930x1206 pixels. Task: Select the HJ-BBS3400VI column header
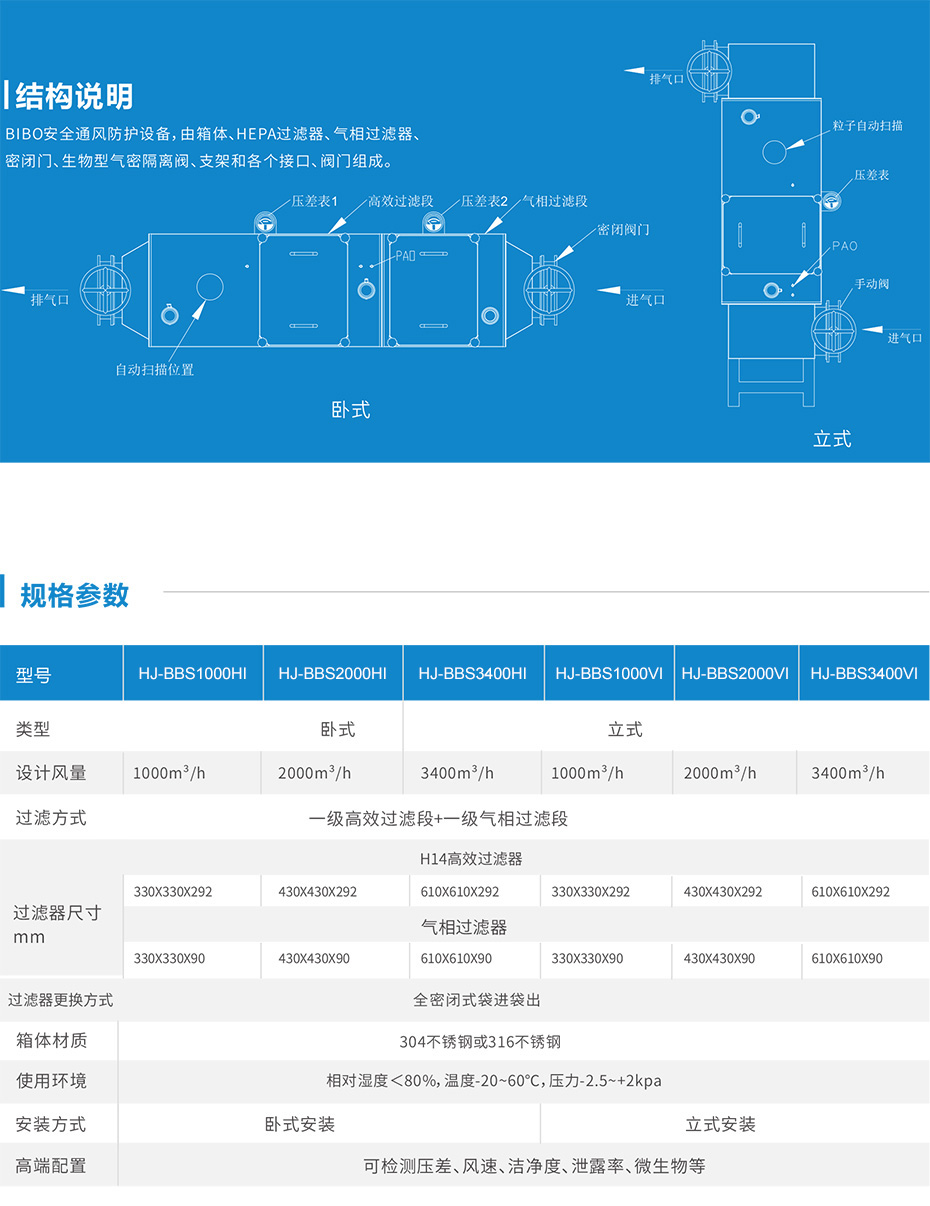863,672
